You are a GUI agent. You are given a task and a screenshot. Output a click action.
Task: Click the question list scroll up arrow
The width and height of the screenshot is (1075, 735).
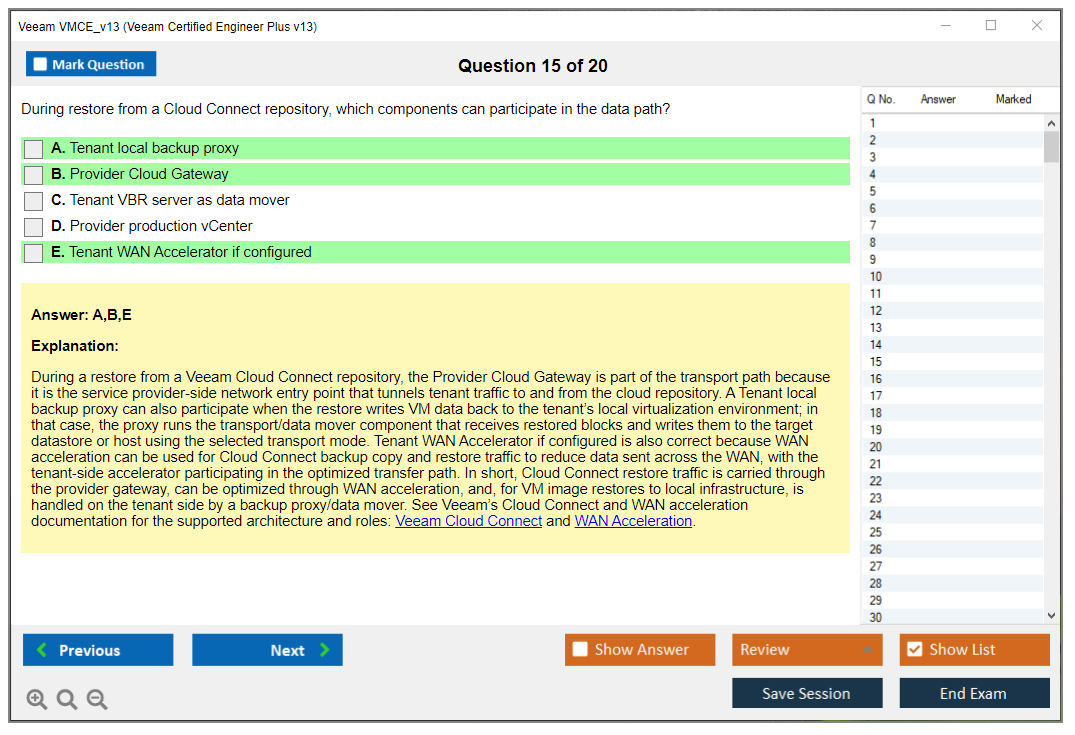tap(1051, 123)
